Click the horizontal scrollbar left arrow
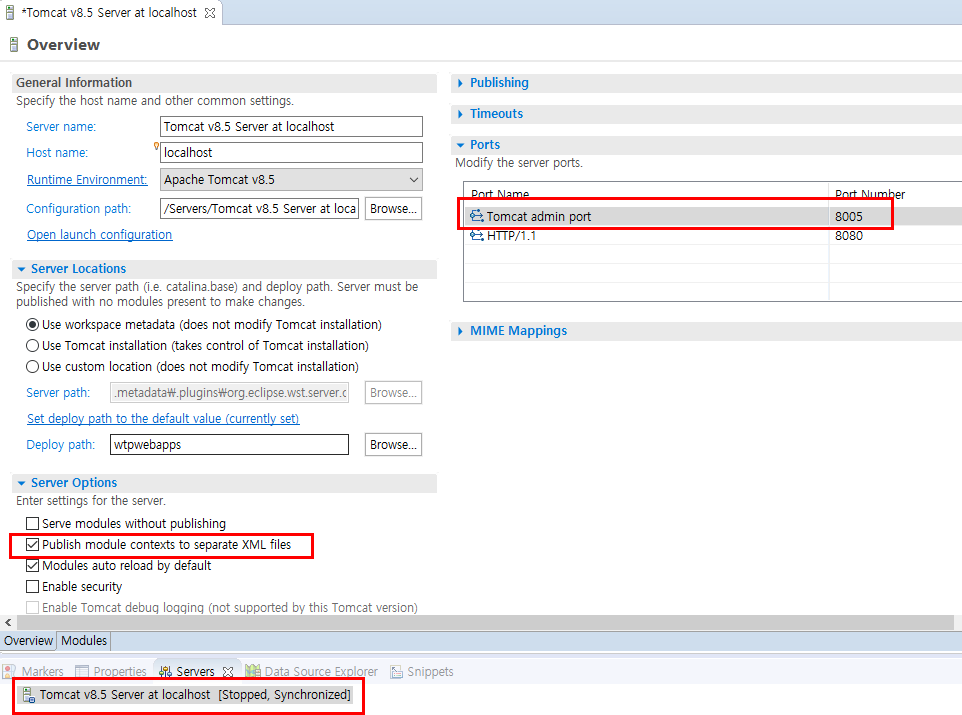Screen dimensions: 962x715 8,622
